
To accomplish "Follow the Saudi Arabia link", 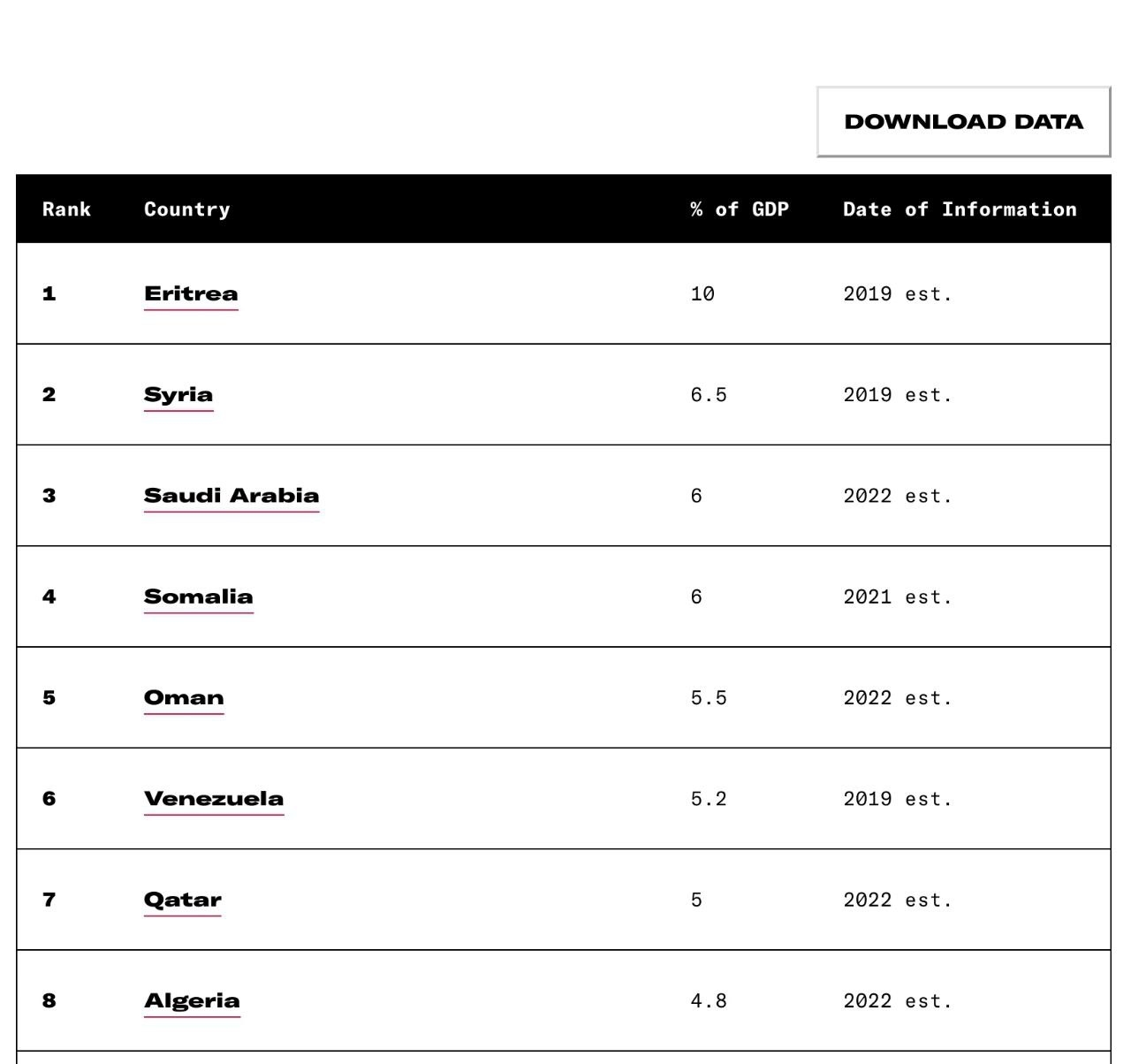I will [232, 496].
